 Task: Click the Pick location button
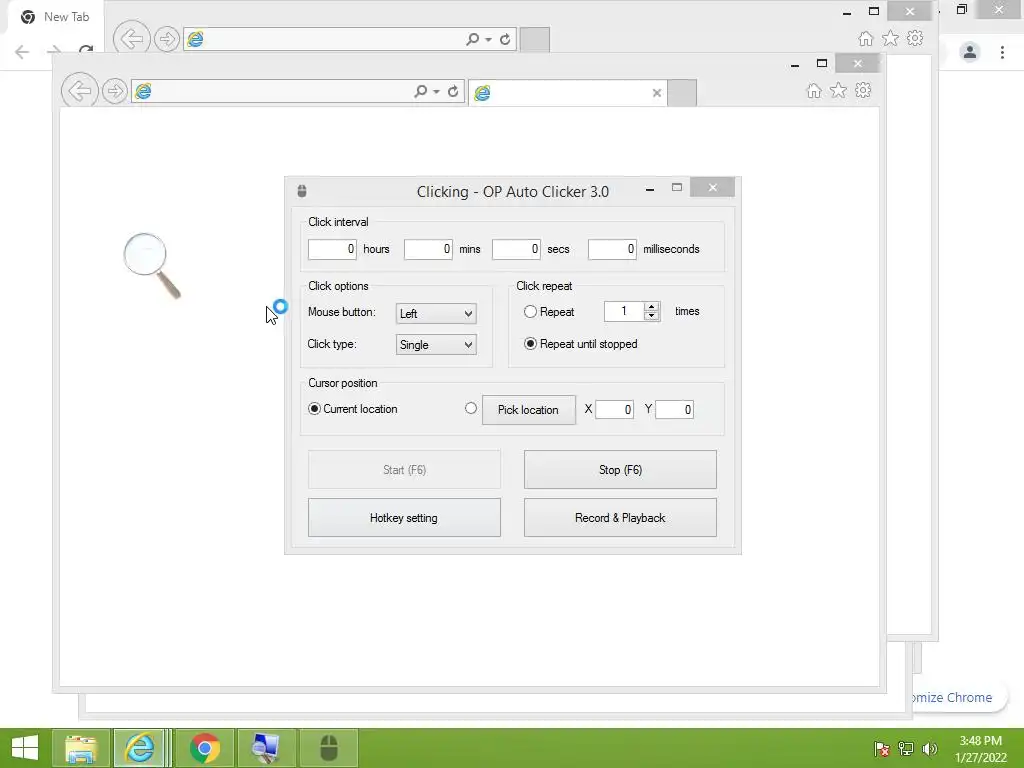click(529, 410)
